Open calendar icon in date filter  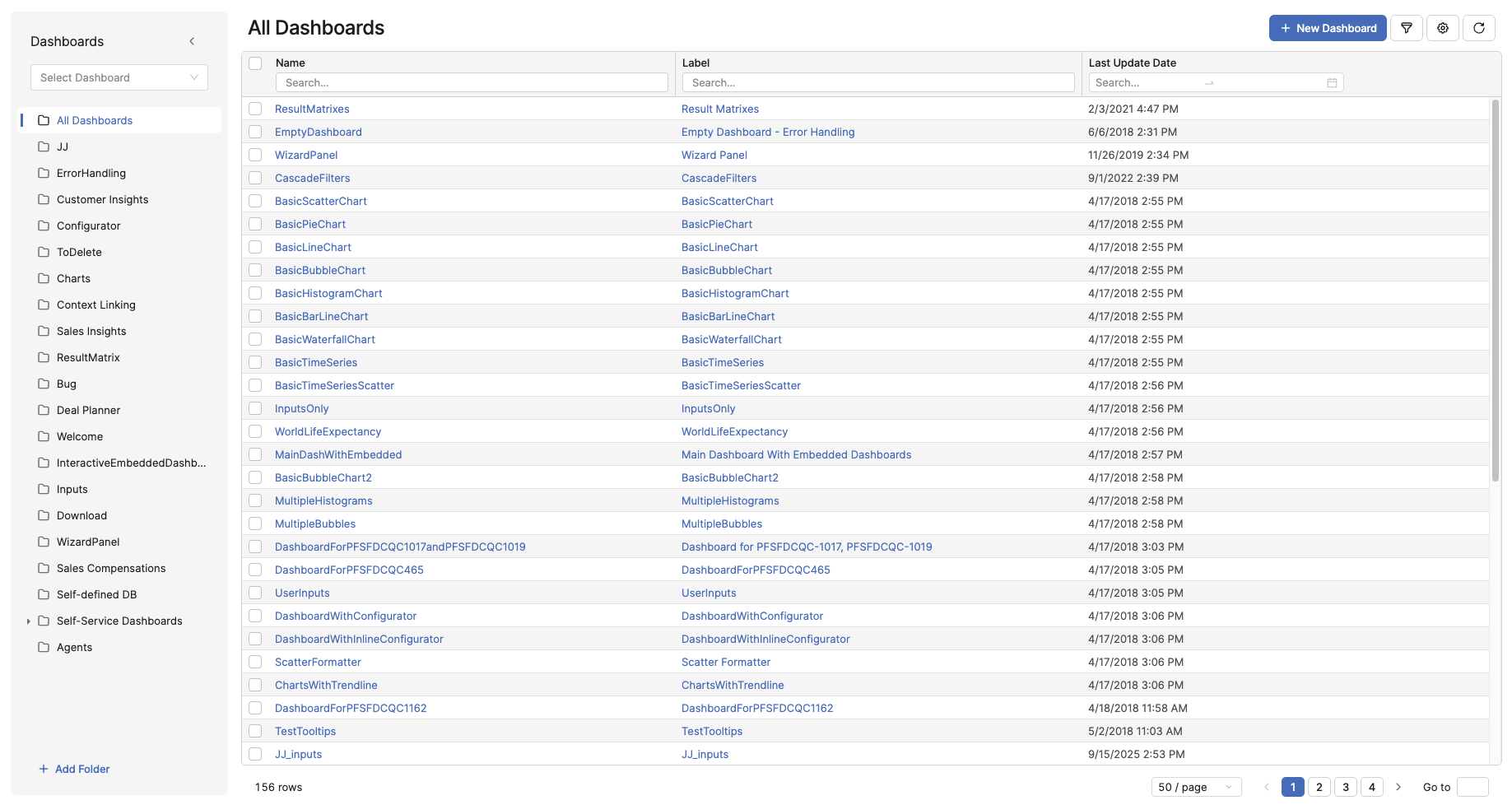(1332, 83)
